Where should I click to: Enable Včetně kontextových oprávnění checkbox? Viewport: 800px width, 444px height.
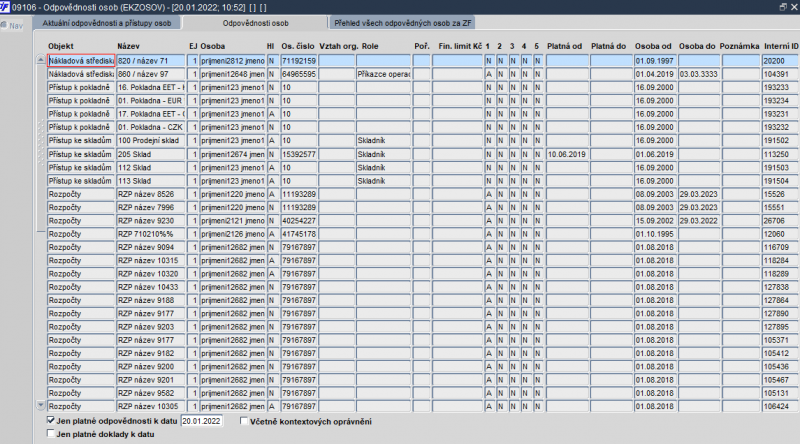(244, 421)
